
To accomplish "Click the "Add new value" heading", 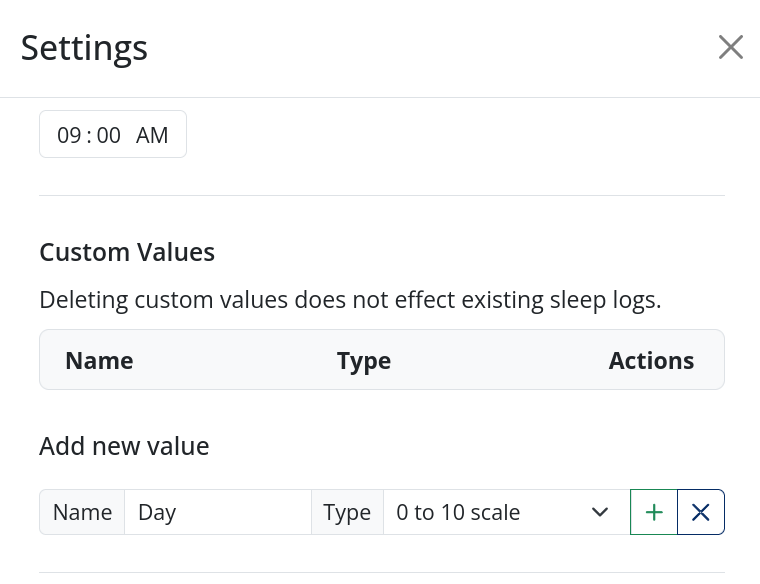I will [x=124, y=446].
